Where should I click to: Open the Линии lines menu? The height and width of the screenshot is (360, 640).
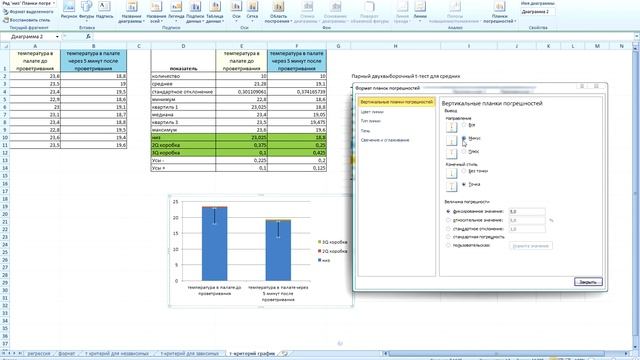tap(420, 12)
